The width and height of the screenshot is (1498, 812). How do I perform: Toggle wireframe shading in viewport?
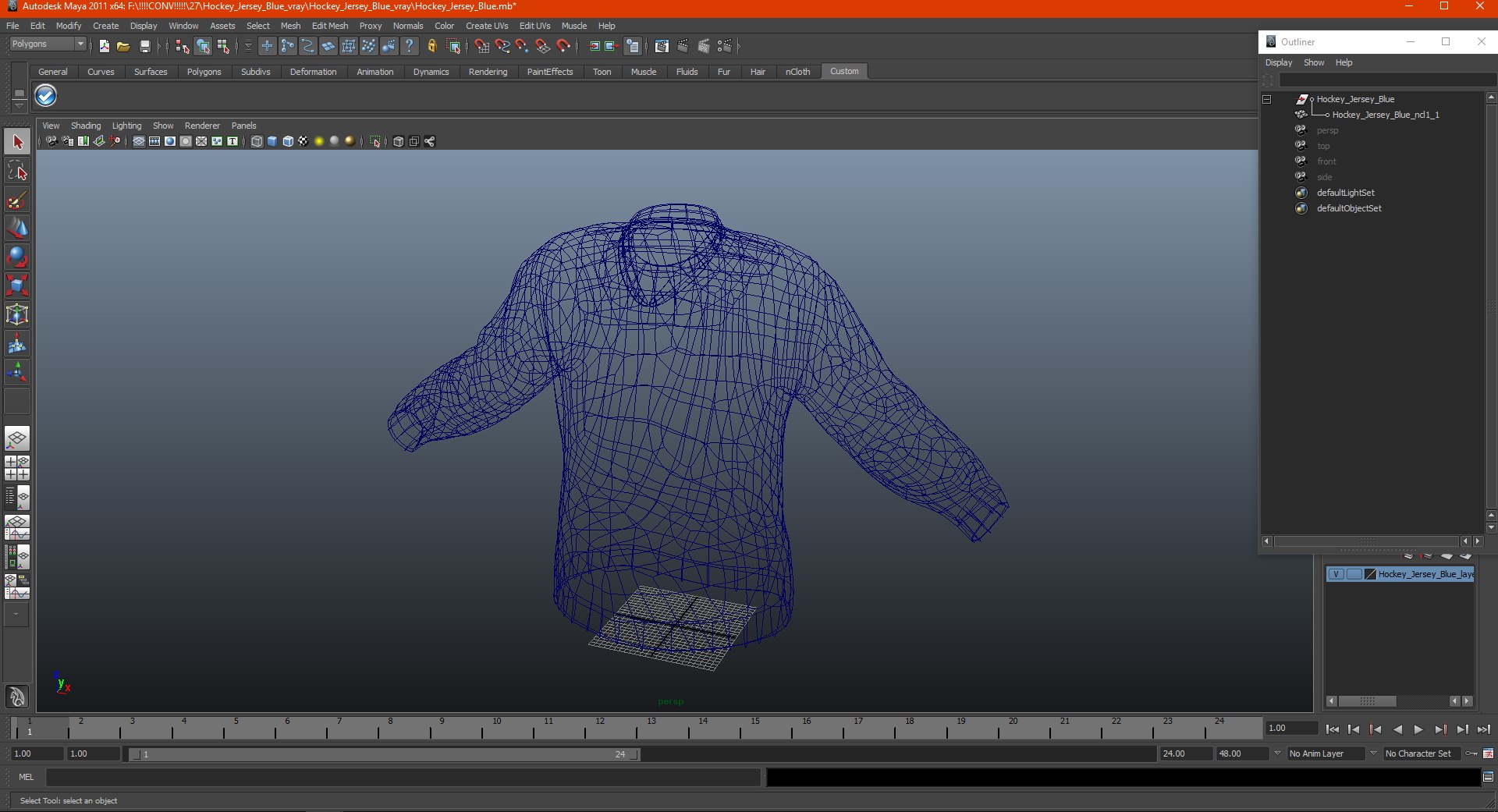click(x=257, y=141)
